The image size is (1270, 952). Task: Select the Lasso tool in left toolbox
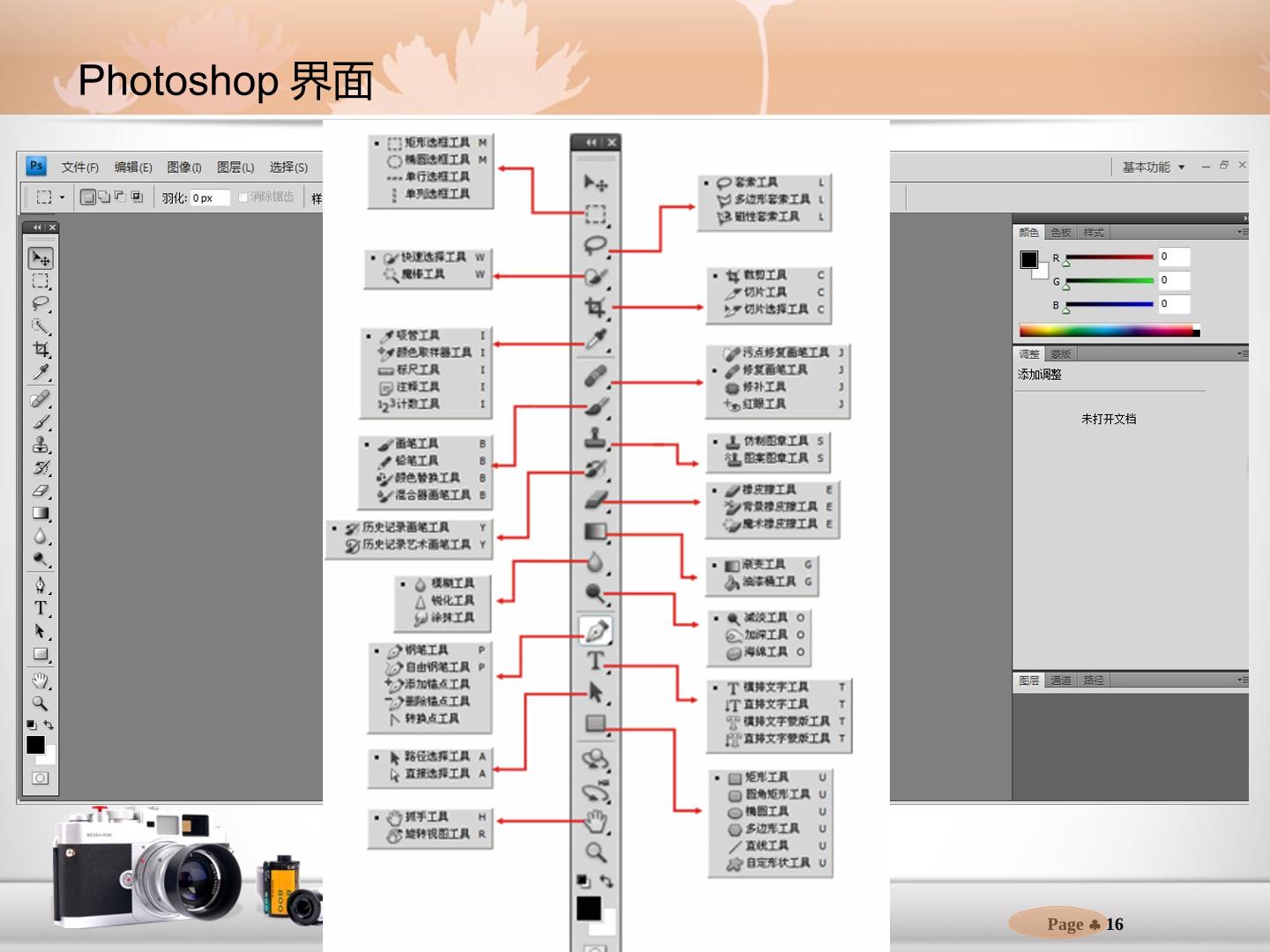[41, 304]
